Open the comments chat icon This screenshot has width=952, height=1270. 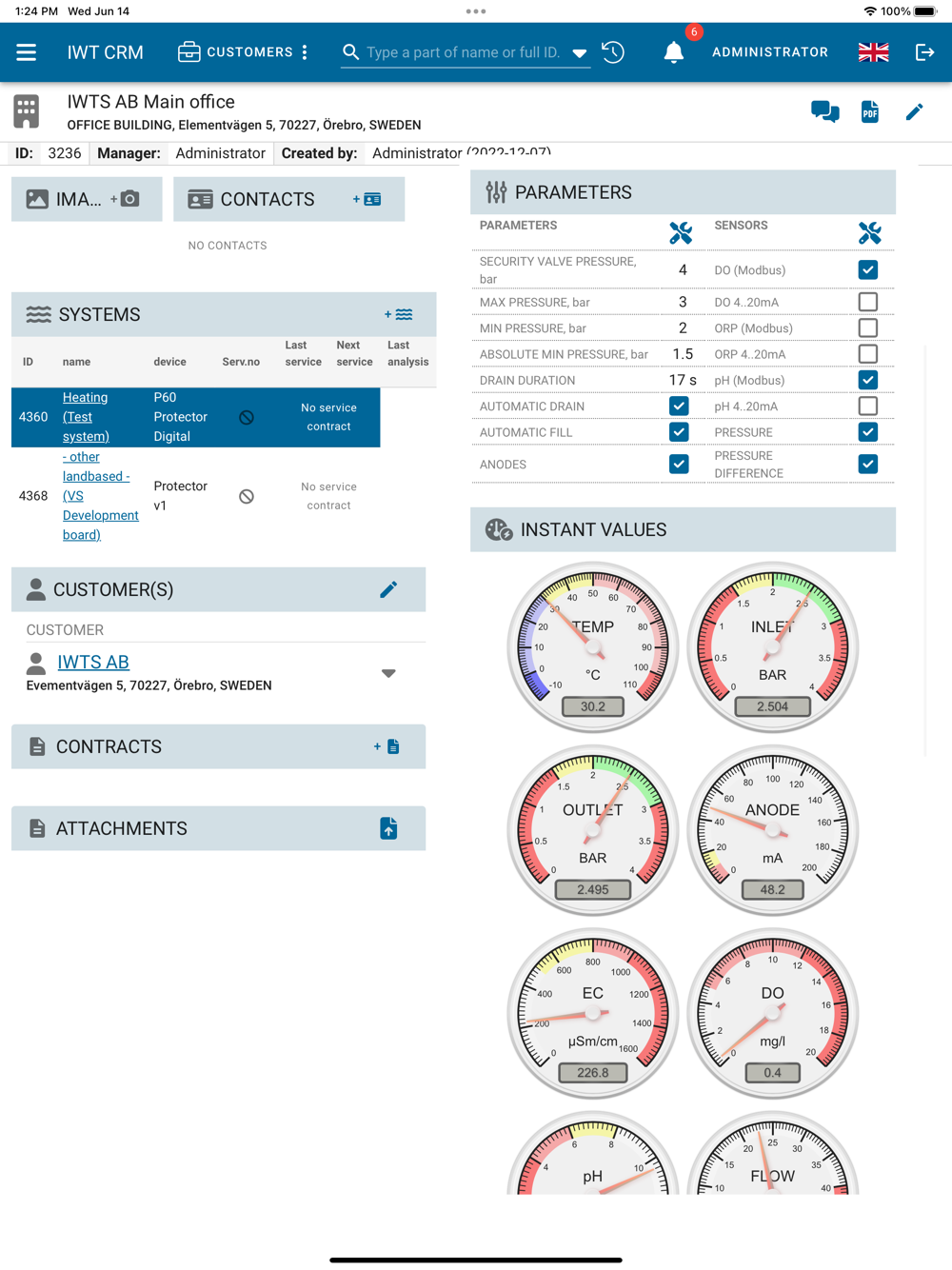(825, 112)
